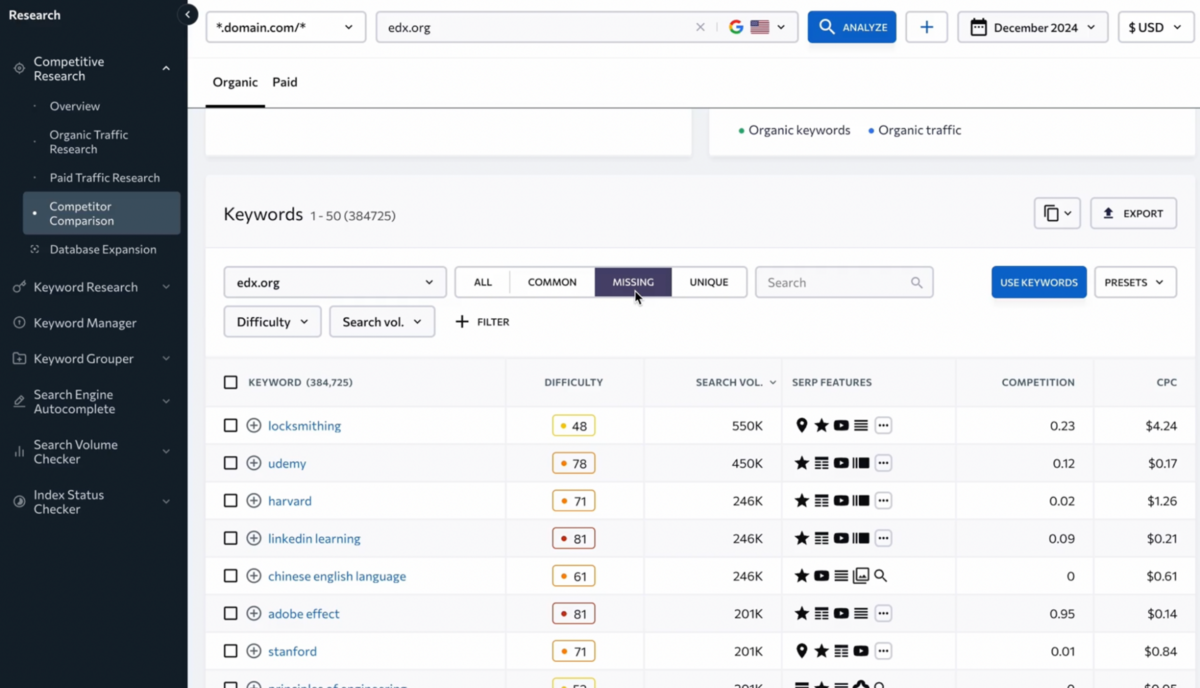Viewport: 1200px width, 688px height.
Task: Switch to the Organic tab
Action: click(x=235, y=82)
